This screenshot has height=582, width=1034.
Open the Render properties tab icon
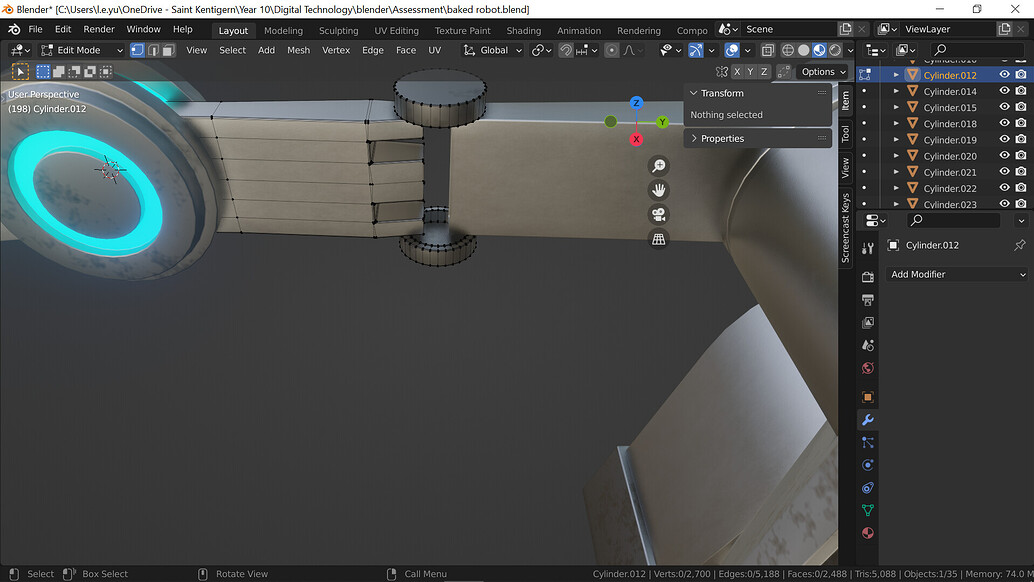pos(868,277)
